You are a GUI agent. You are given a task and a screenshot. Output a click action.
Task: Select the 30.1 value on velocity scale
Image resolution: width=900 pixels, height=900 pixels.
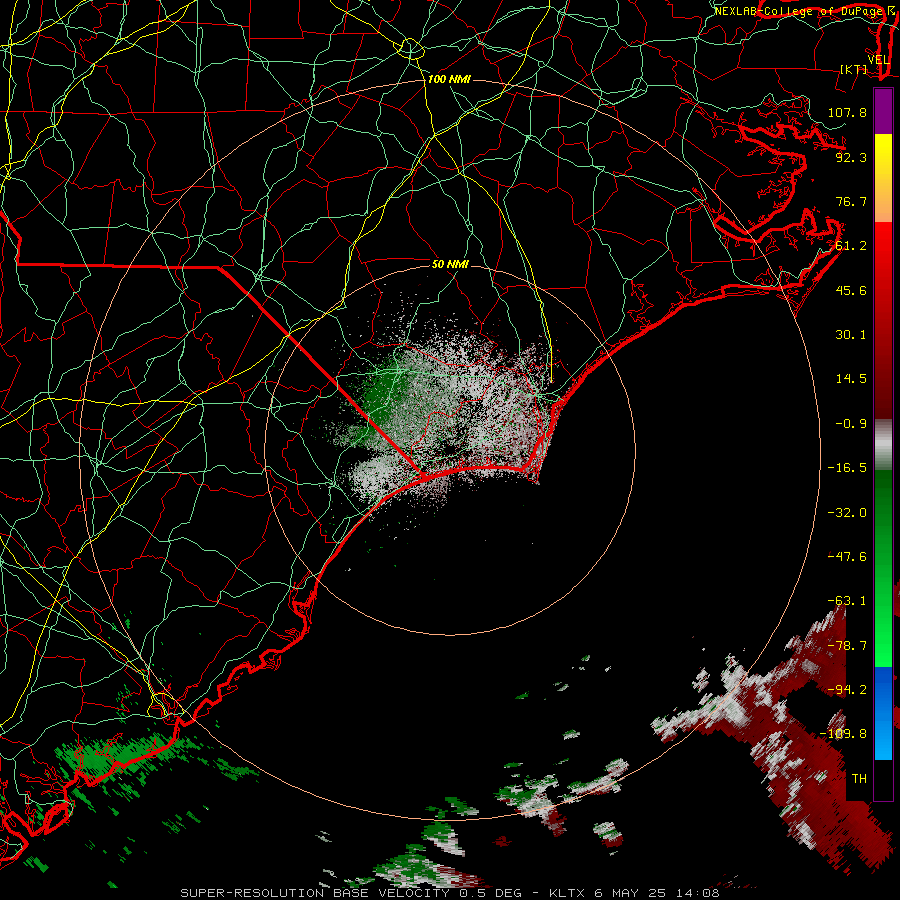coord(851,335)
